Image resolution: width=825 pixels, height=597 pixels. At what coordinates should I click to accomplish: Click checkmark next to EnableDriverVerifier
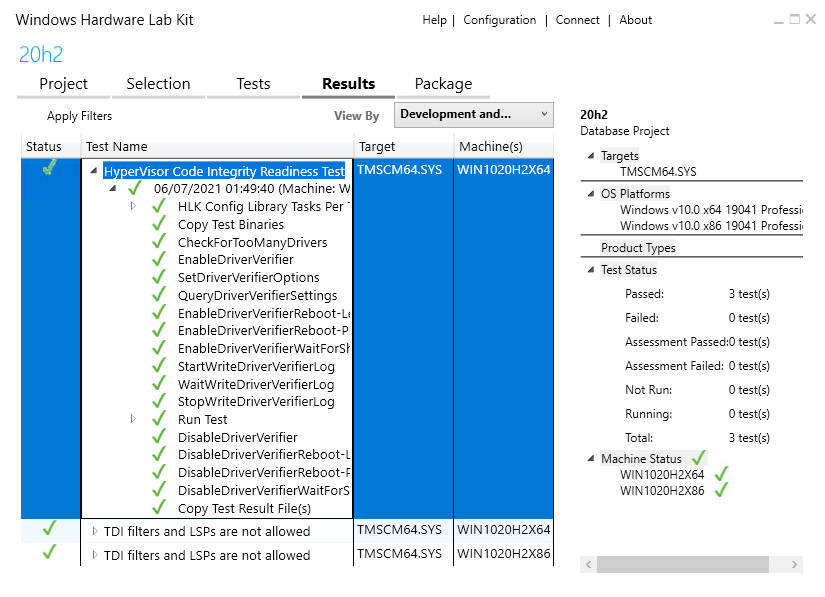tap(159, 259)
